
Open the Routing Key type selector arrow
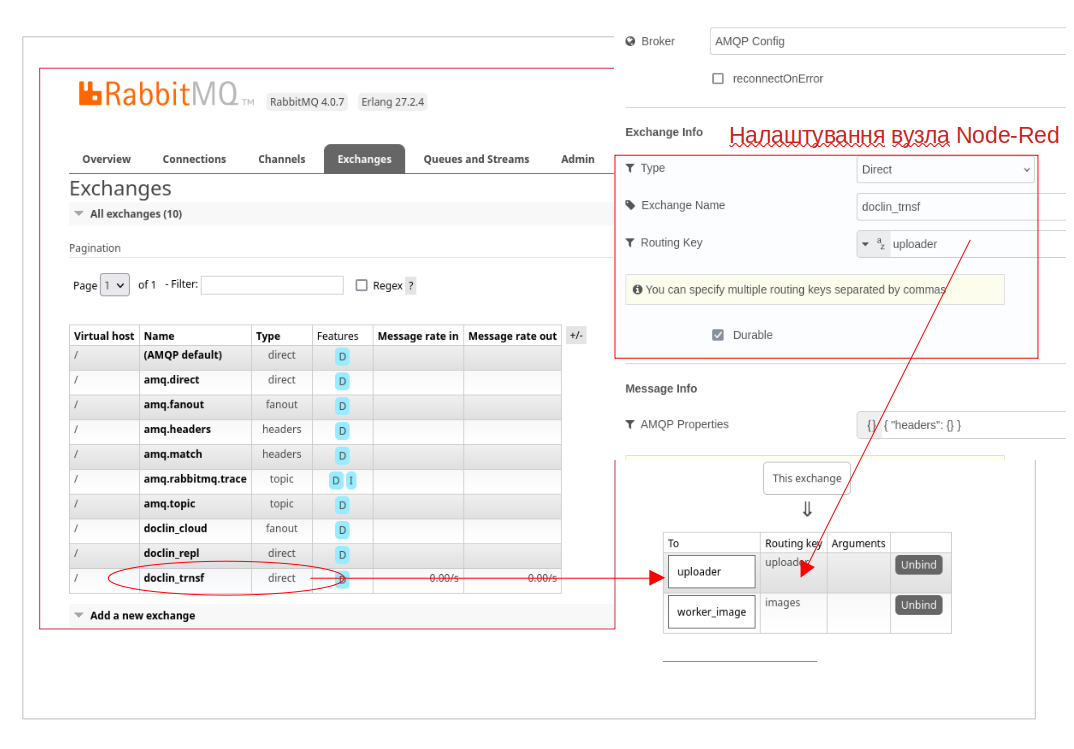pyautogui.click(x=866, y=244)
